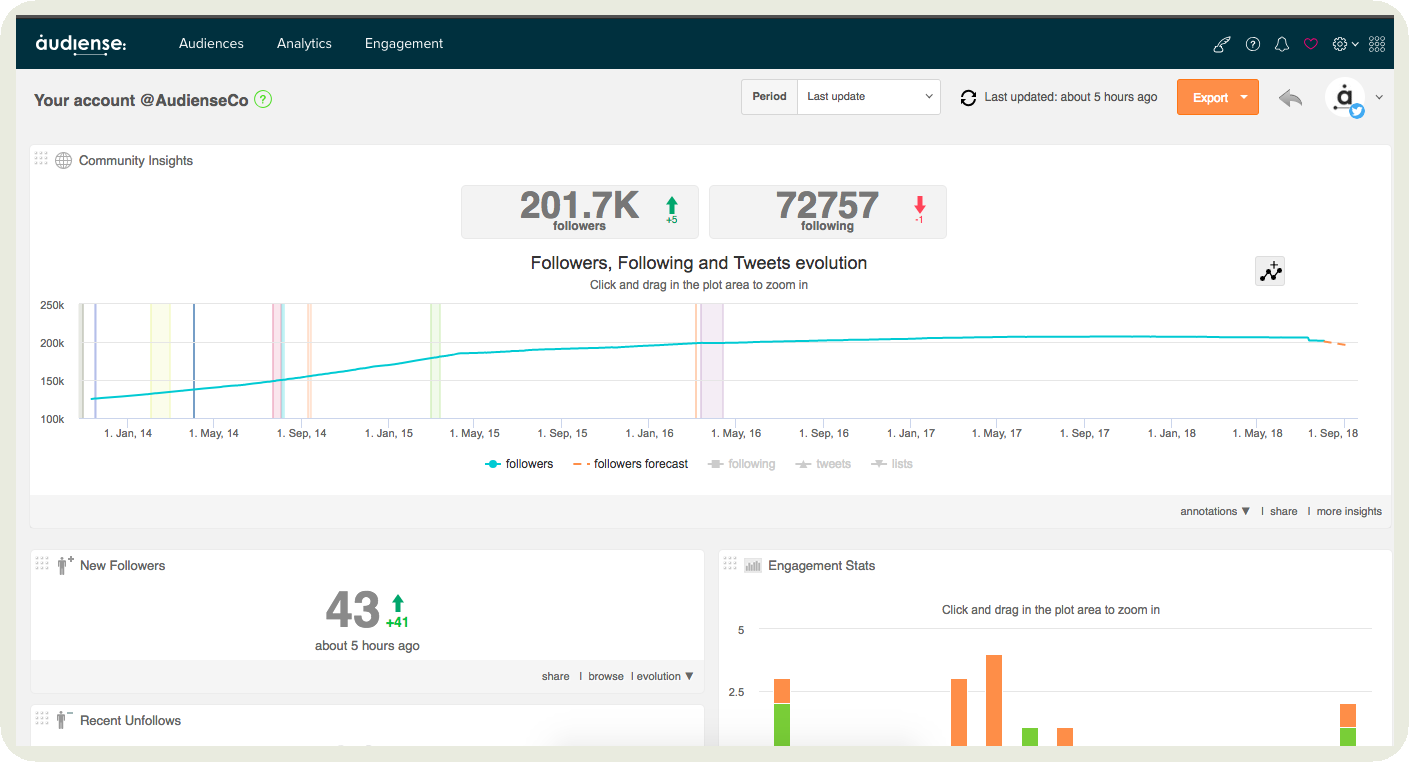Expand the evolution dropdown in New Followers
Image resolution: width=1409 pixels, height=762 pixels.
coord(664,677)
